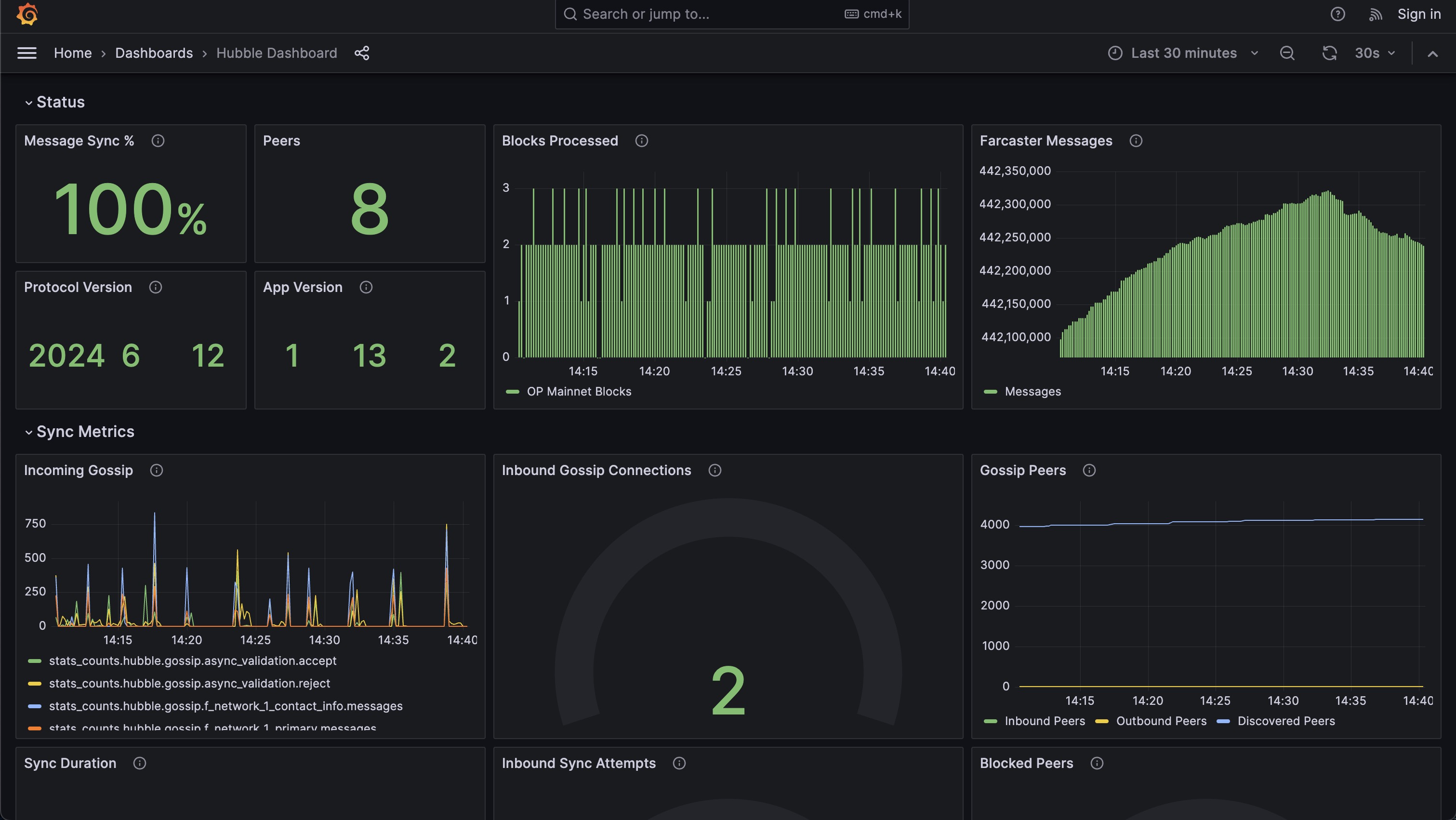Screen dimensions: 1456x820
Task: Click the Protocol Version panel title
Action: [x=78, y=287]
